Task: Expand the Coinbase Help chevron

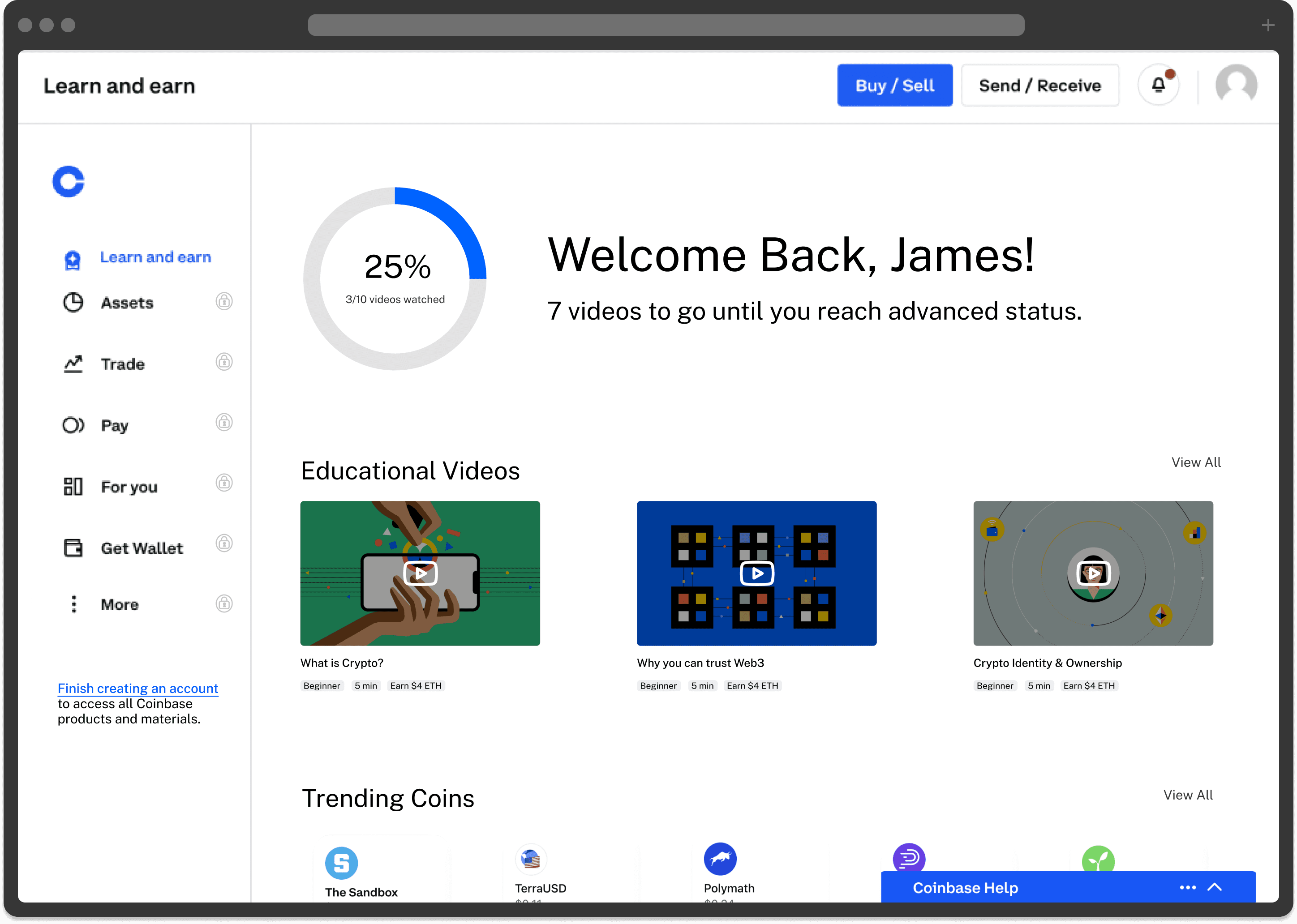Action: pos(1215,888)
